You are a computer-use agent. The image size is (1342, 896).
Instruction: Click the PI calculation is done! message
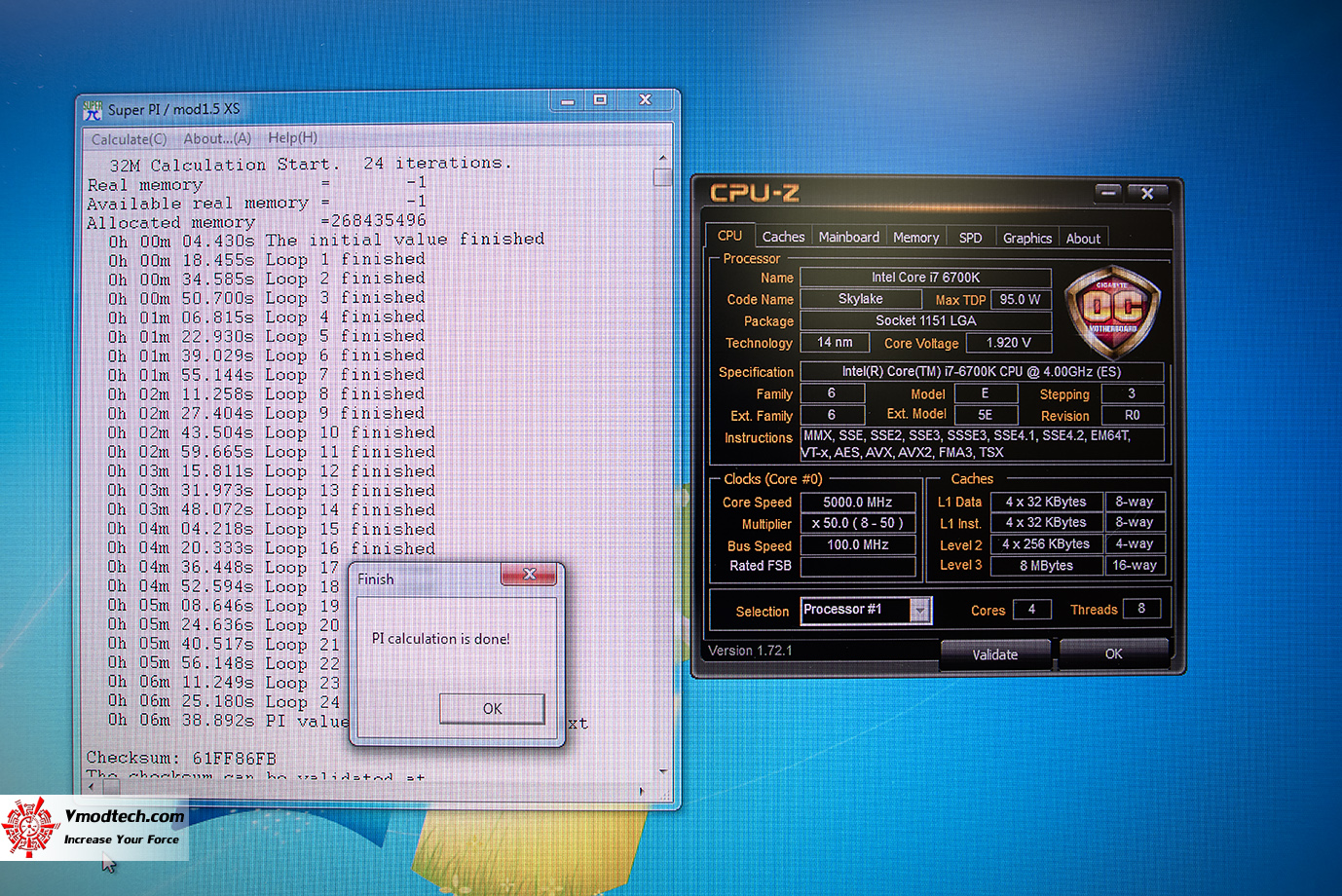441,639
